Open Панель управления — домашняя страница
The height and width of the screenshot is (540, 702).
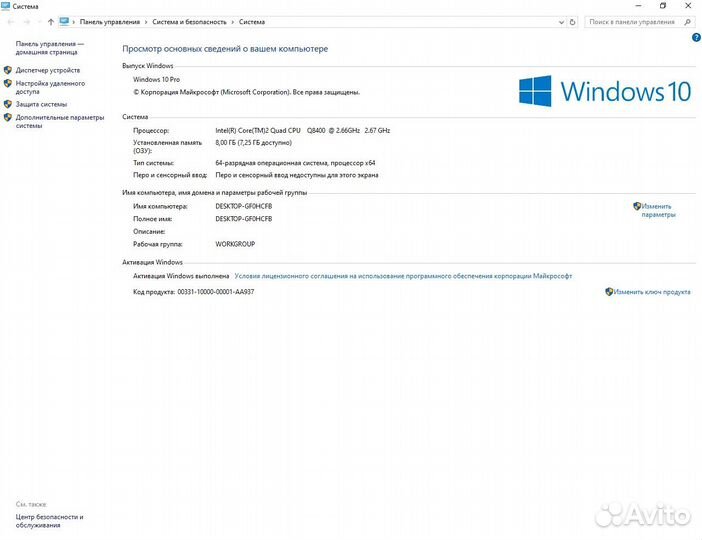click(50, 48)
